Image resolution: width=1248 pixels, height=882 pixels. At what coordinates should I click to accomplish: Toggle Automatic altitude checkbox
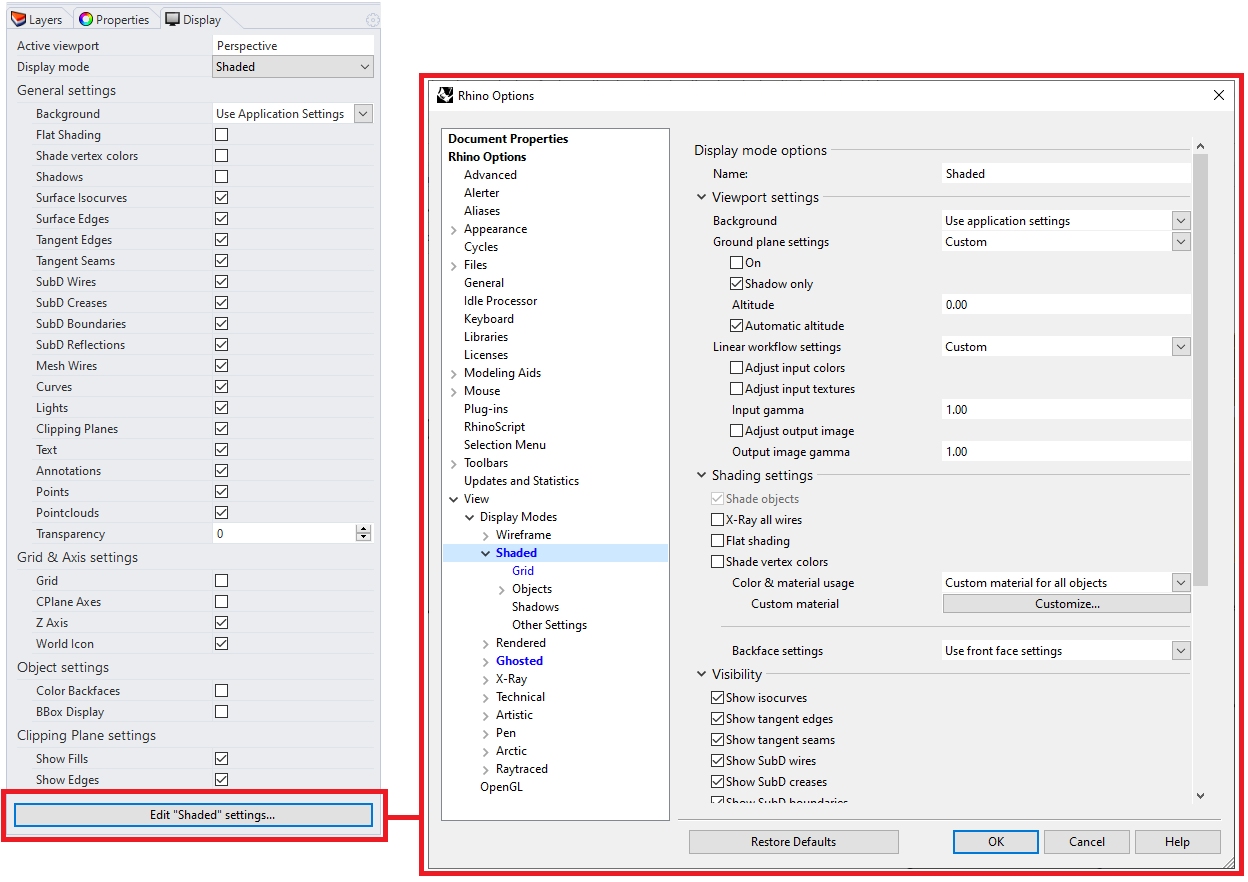(737, 326)
